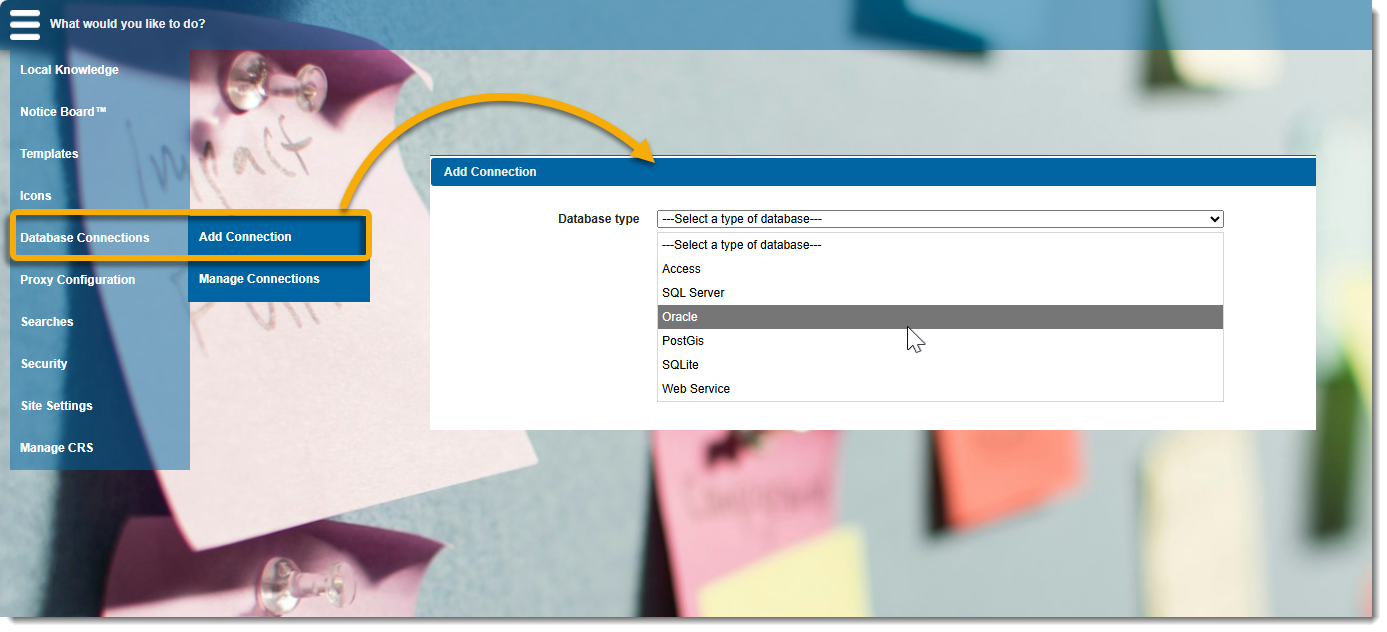Choose Manage Connections submenu item
Viewport: 1387px width, 632px height.
[259, 279]
